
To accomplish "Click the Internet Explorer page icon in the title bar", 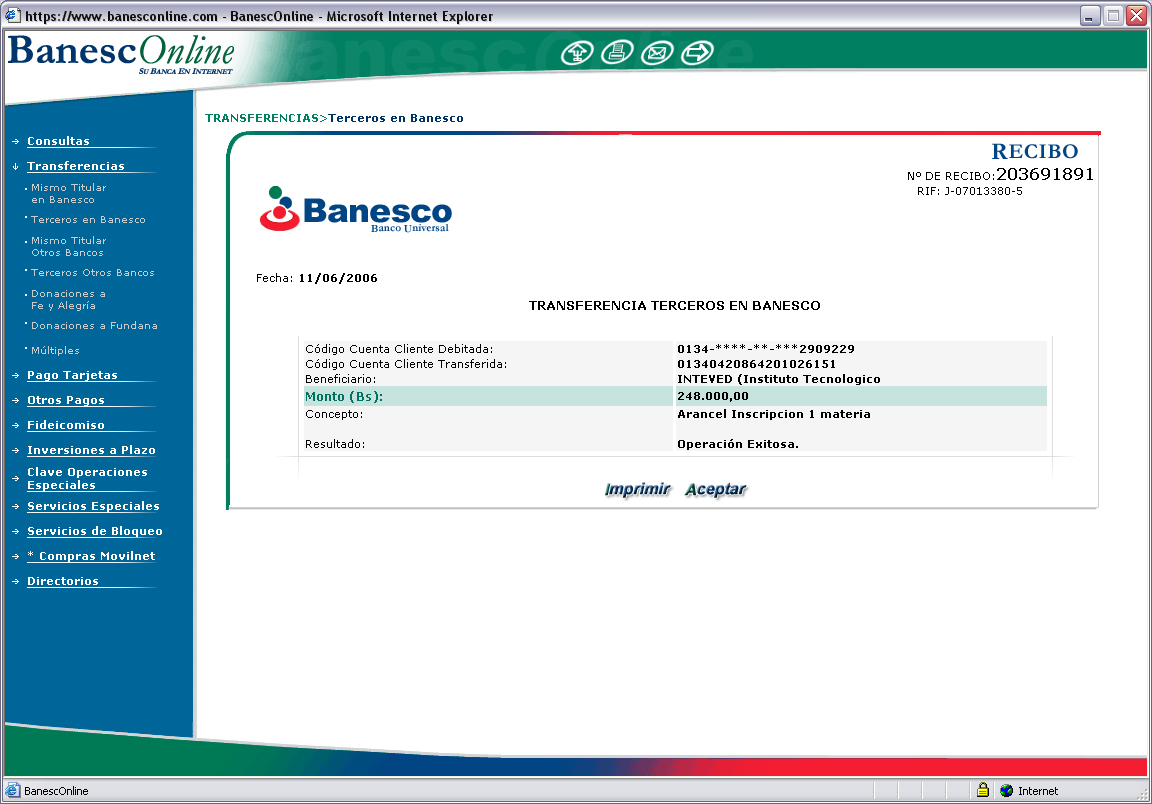I will (12, 15).
